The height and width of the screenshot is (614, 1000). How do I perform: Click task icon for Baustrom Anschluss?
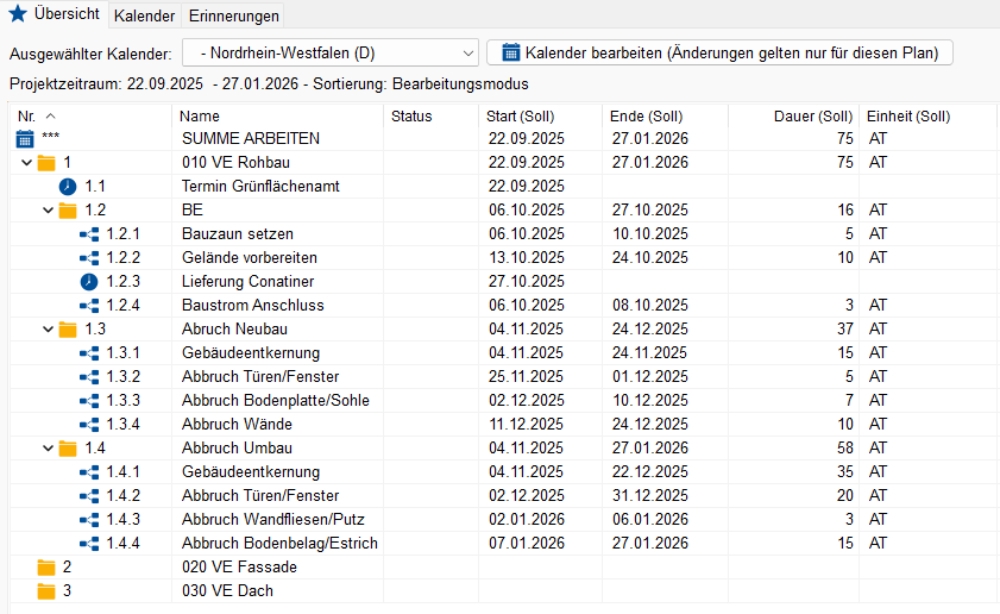pyautogui.click(x=89, y=306)
